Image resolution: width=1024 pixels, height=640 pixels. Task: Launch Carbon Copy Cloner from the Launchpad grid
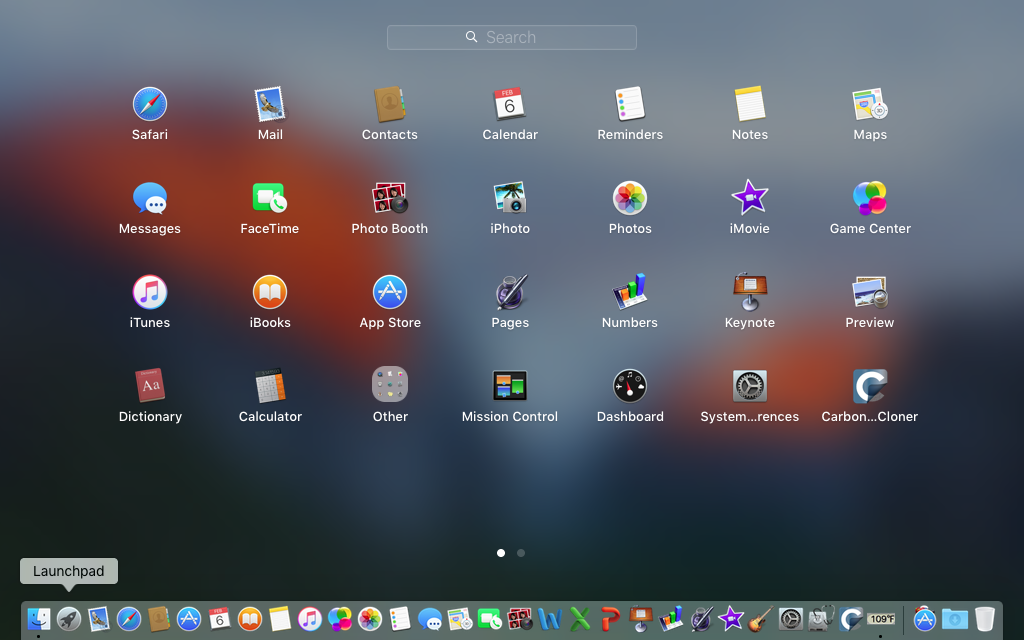870,386
